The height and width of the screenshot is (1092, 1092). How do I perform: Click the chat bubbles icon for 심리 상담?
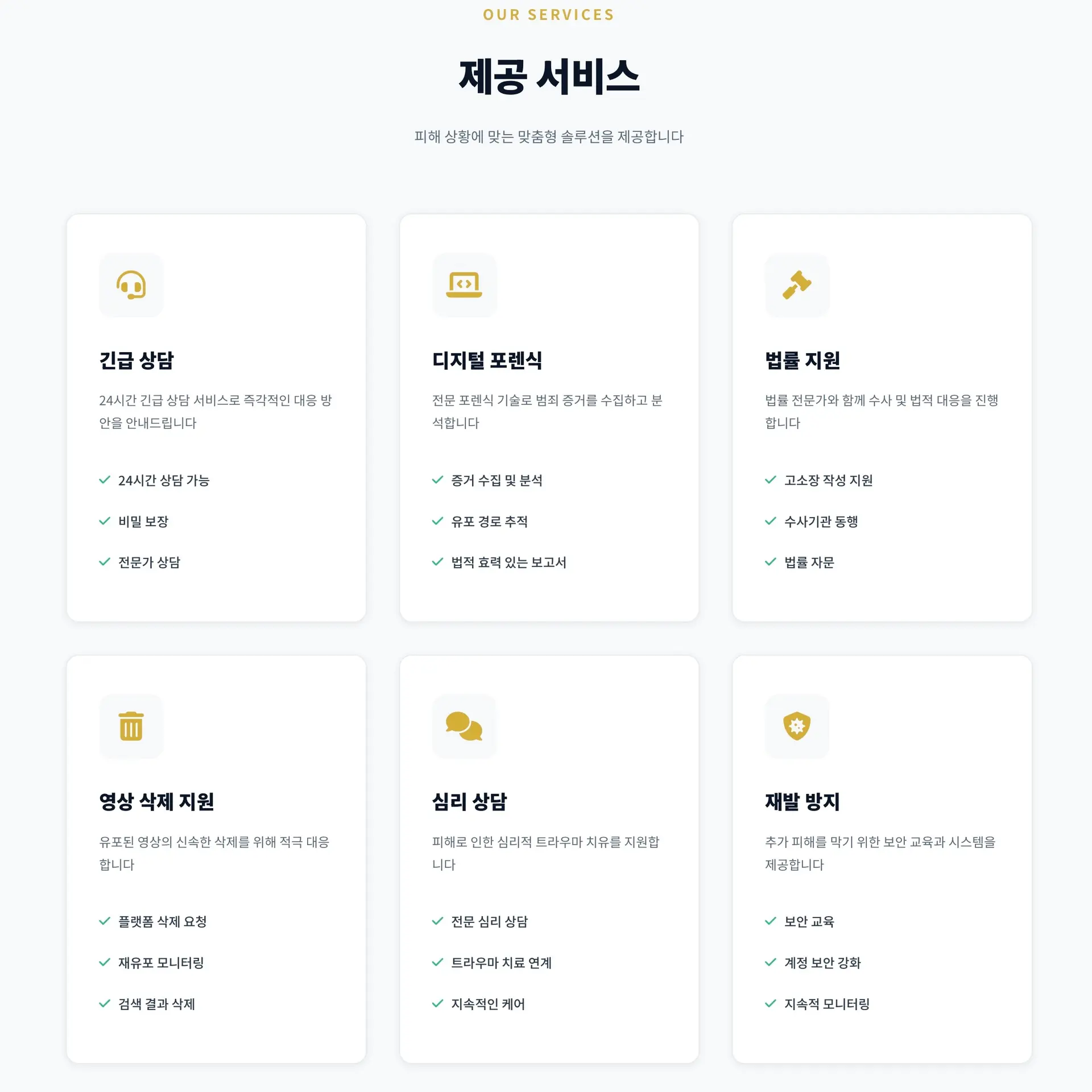pos(464,726)
